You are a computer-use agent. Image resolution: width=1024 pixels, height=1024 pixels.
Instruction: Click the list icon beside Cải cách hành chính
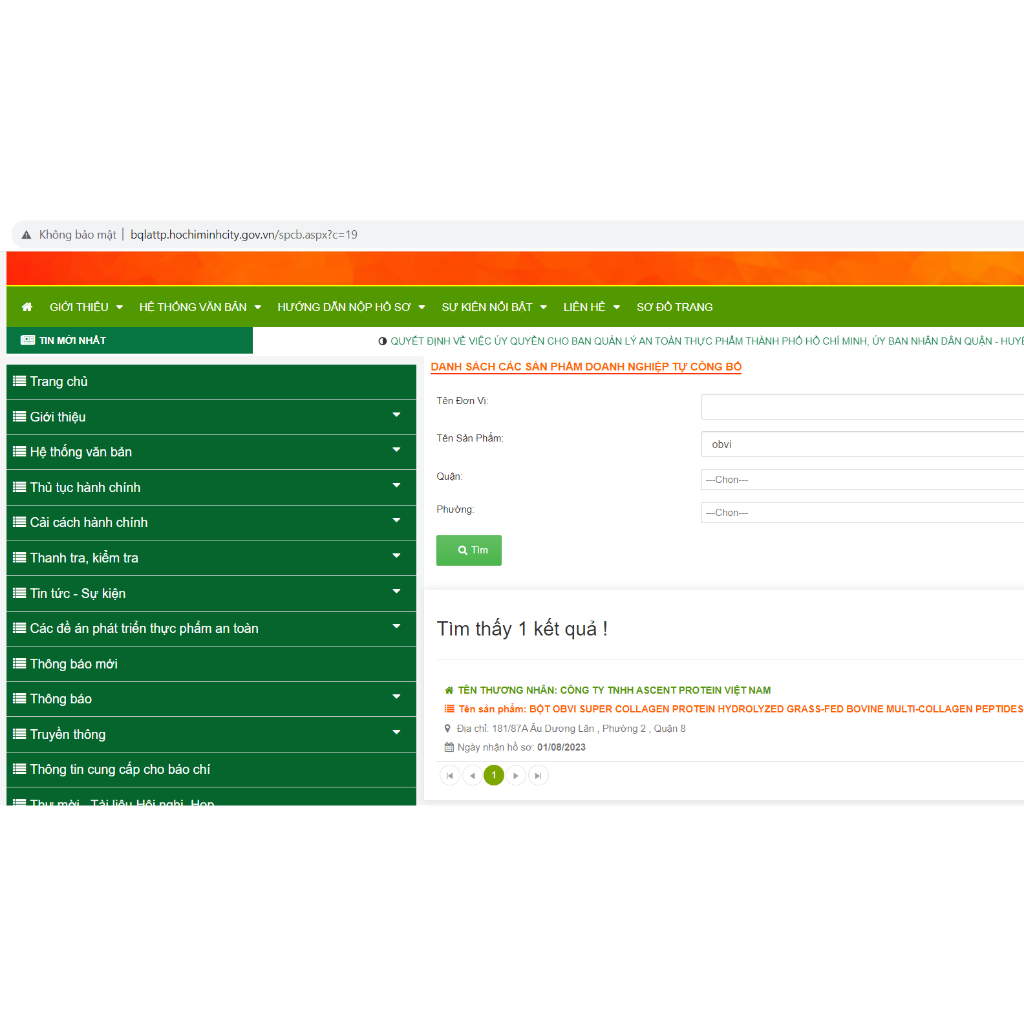(x=20, y=522)
